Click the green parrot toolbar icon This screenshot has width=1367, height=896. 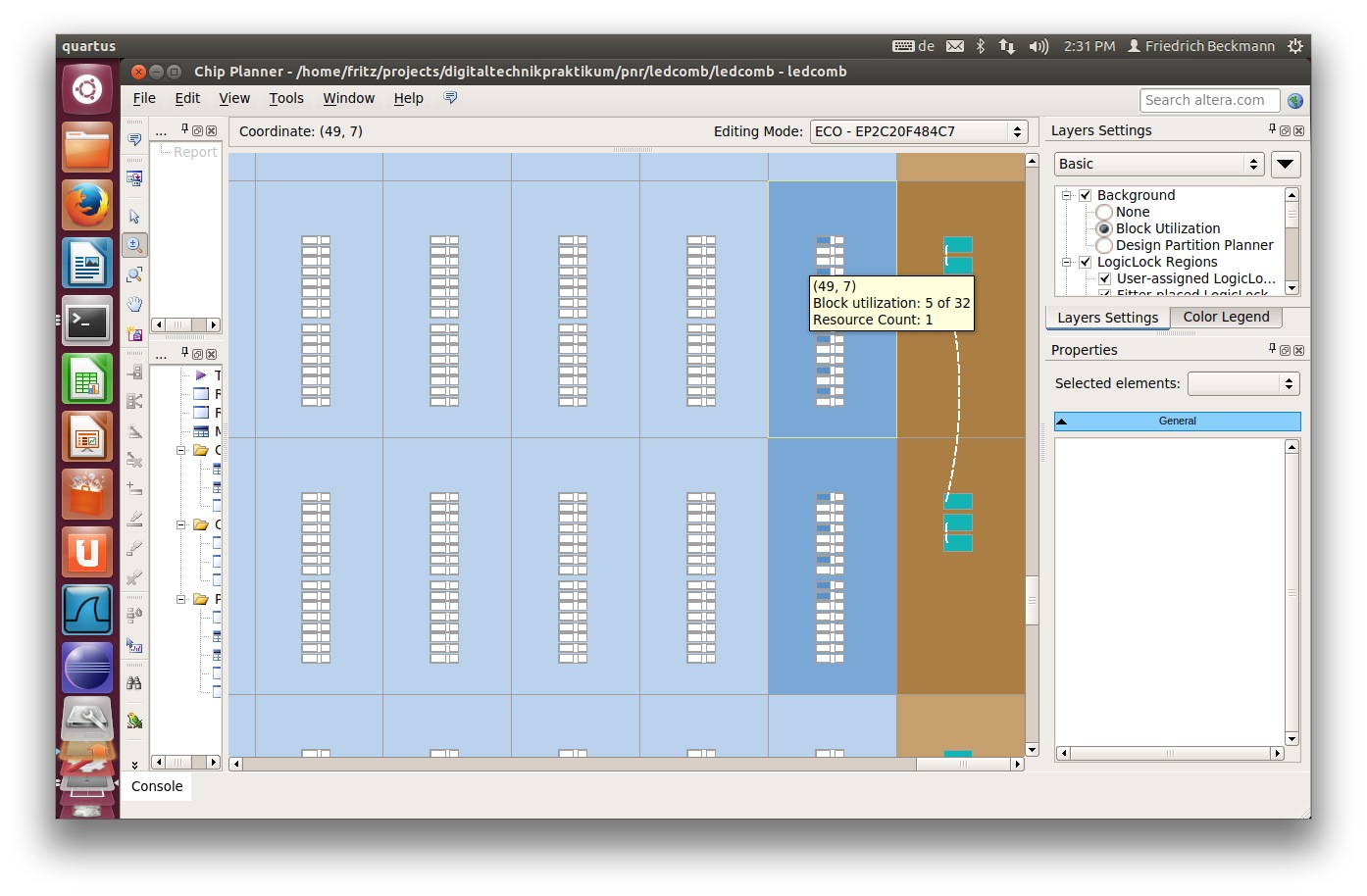[x=134, y=722]
